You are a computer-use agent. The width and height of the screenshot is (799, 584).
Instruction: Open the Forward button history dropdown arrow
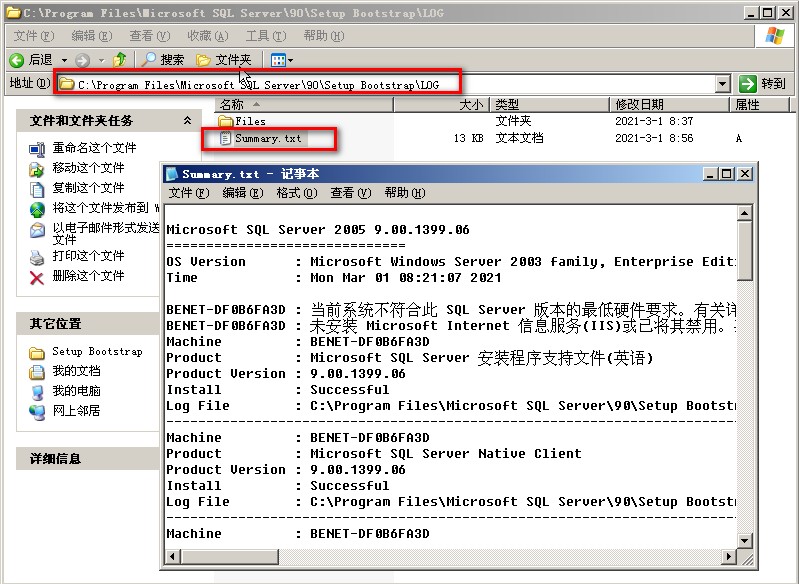[101, 61]
